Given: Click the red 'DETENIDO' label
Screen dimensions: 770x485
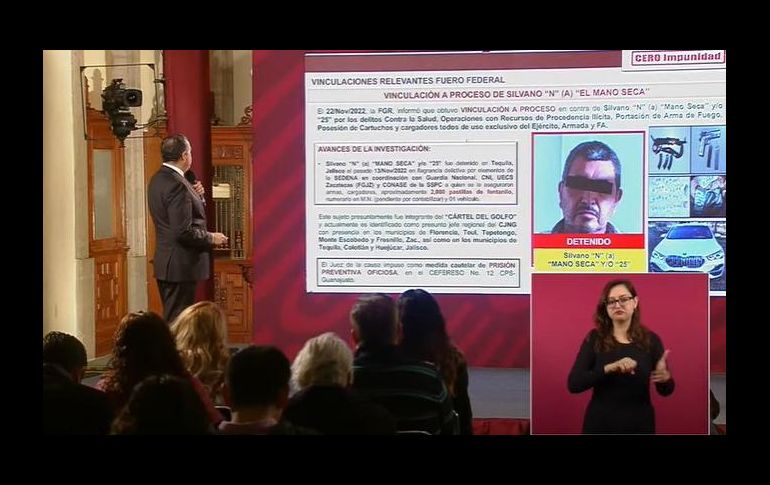Looking at the screenshot, I should (x=588, y=242).
